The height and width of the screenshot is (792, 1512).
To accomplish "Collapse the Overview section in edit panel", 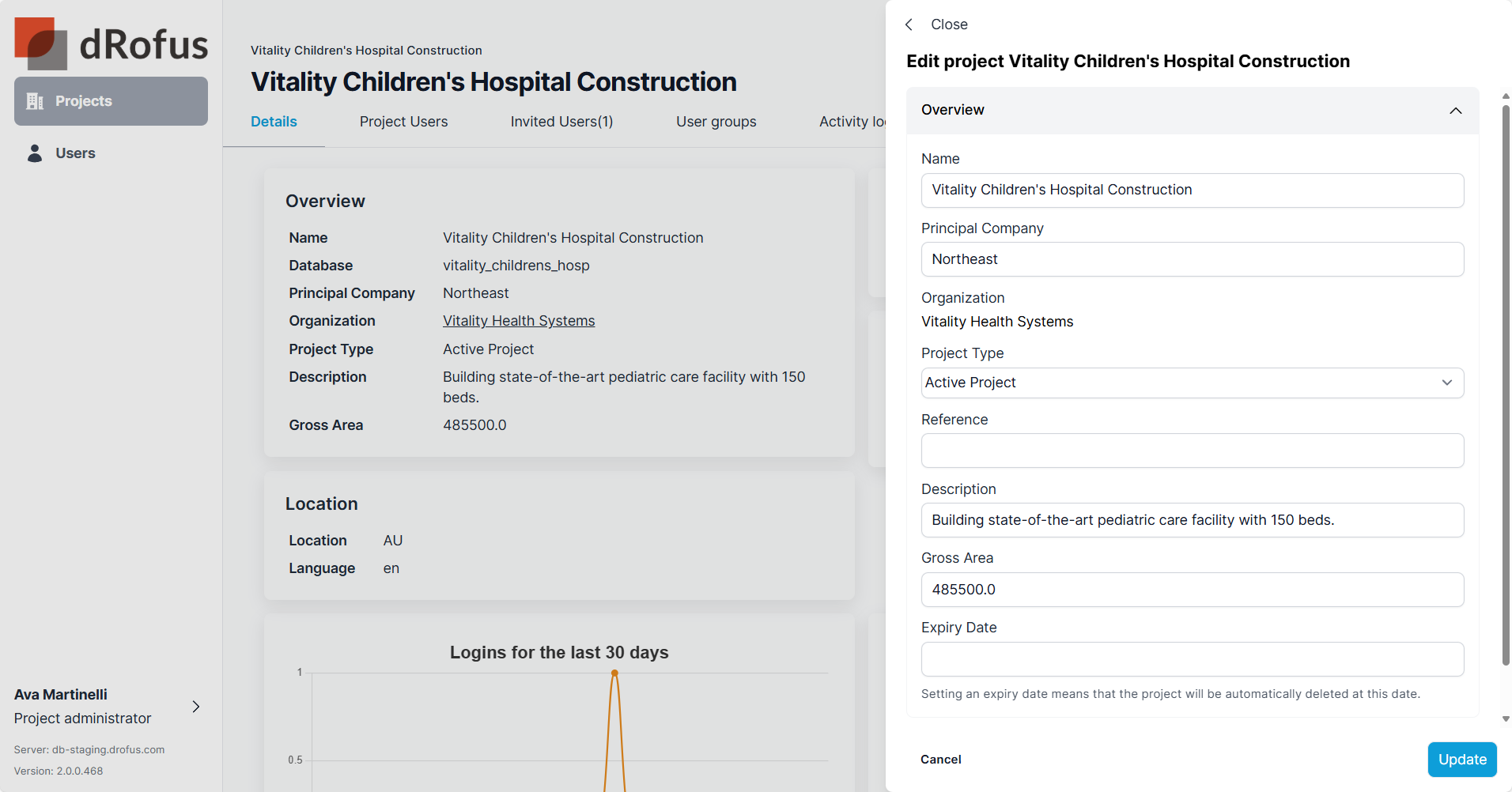I will click(1455, 111).
